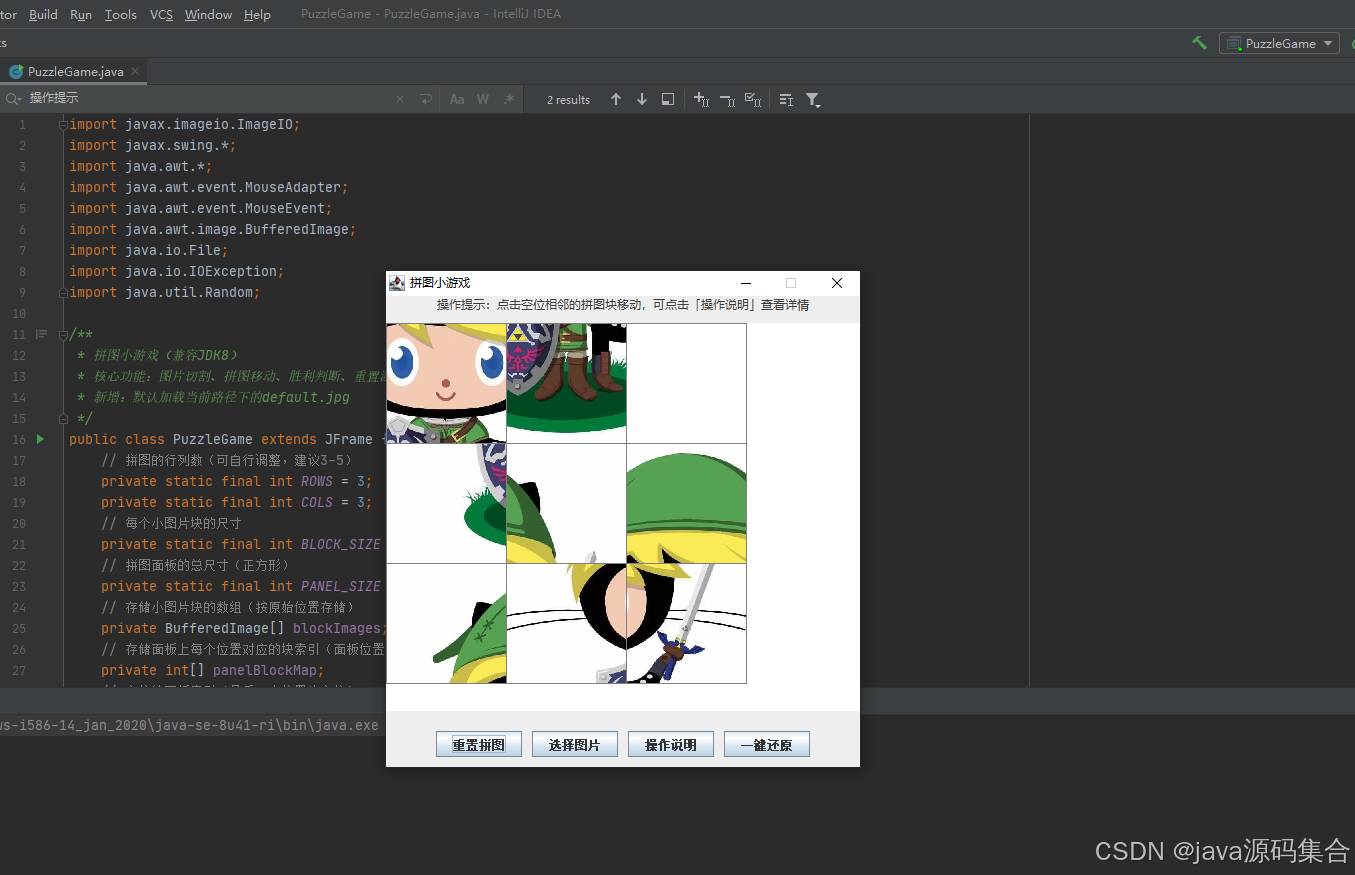Select all occurrences icon

coord(753,99)
